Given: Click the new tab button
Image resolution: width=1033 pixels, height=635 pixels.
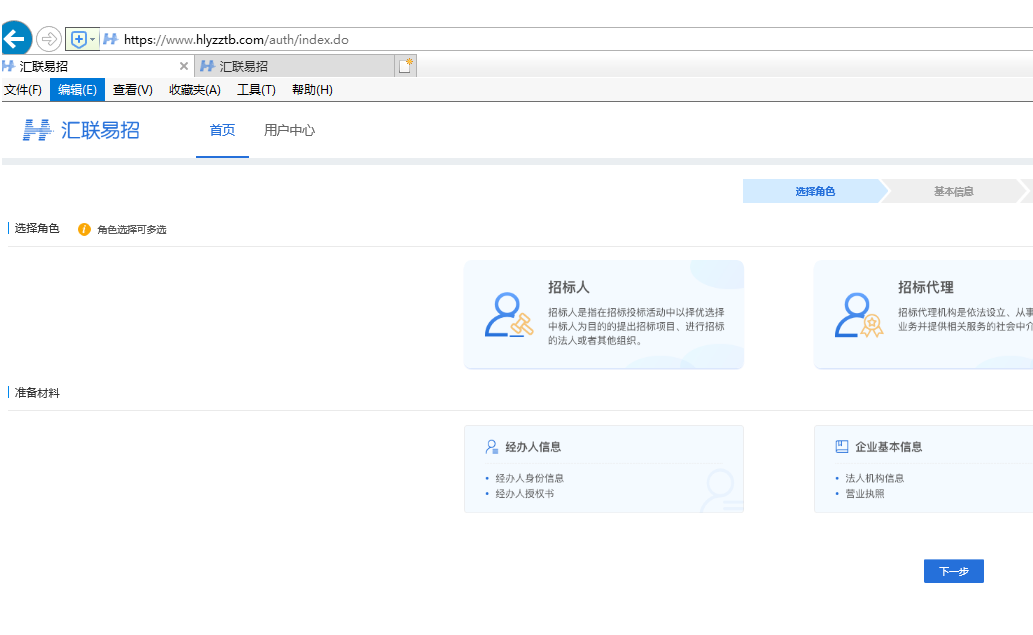Looking at the screenshot, I should [x=405, y=66].
